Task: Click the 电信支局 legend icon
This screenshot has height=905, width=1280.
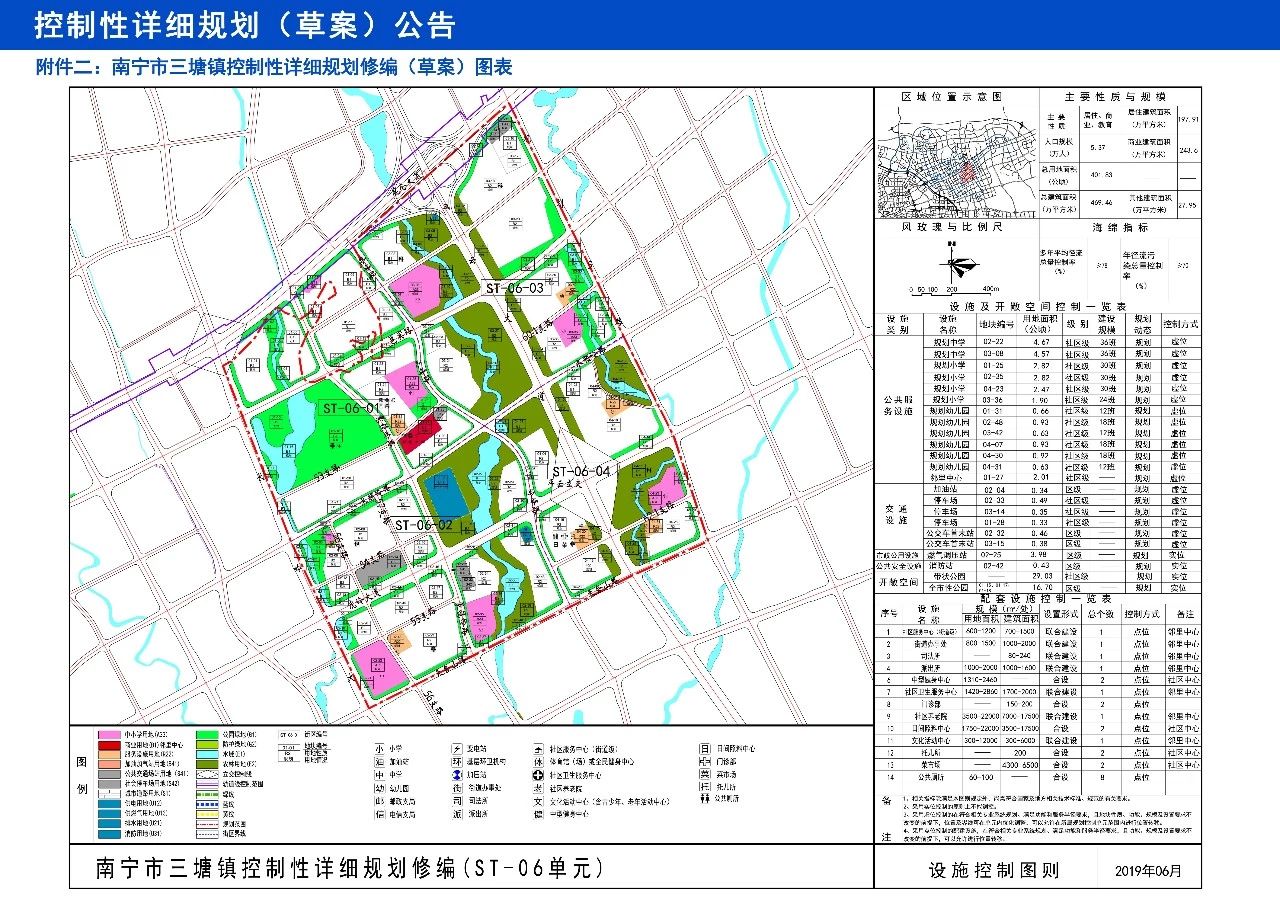Action: (379, 814)
